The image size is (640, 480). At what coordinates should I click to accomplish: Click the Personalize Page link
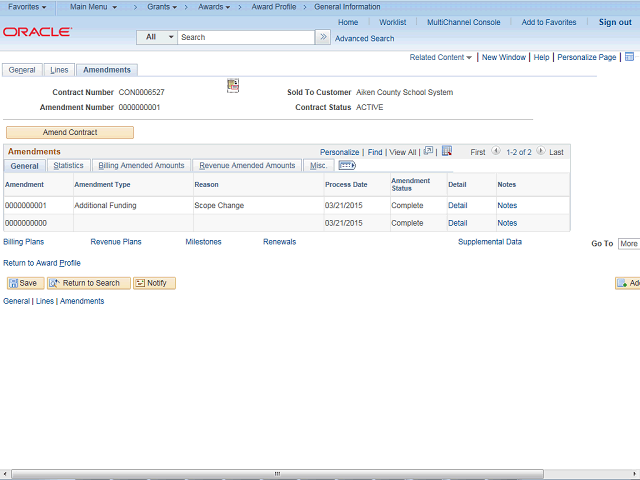coord(587,57)
